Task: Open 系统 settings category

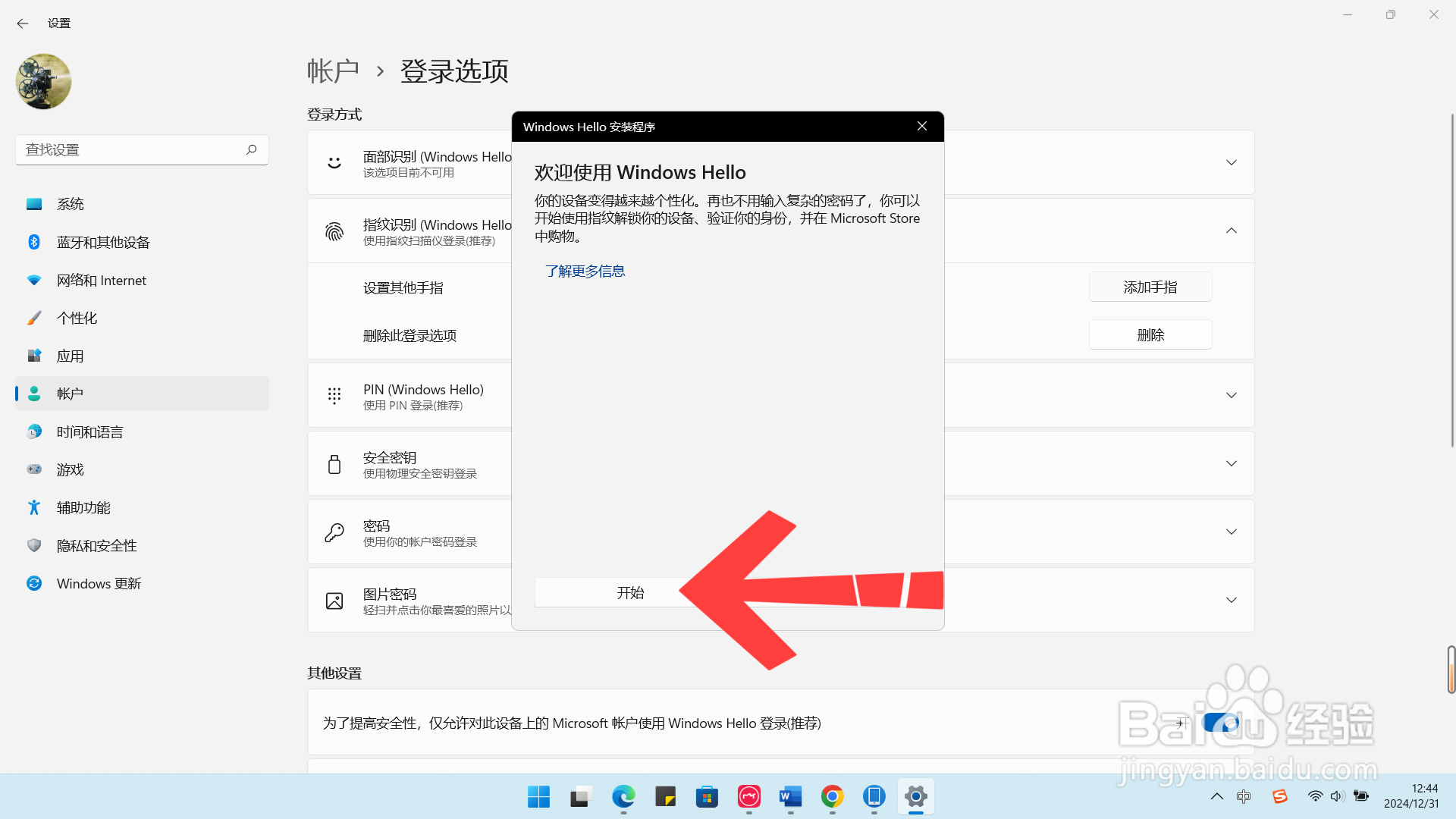Action: click(x=142, y=204)
